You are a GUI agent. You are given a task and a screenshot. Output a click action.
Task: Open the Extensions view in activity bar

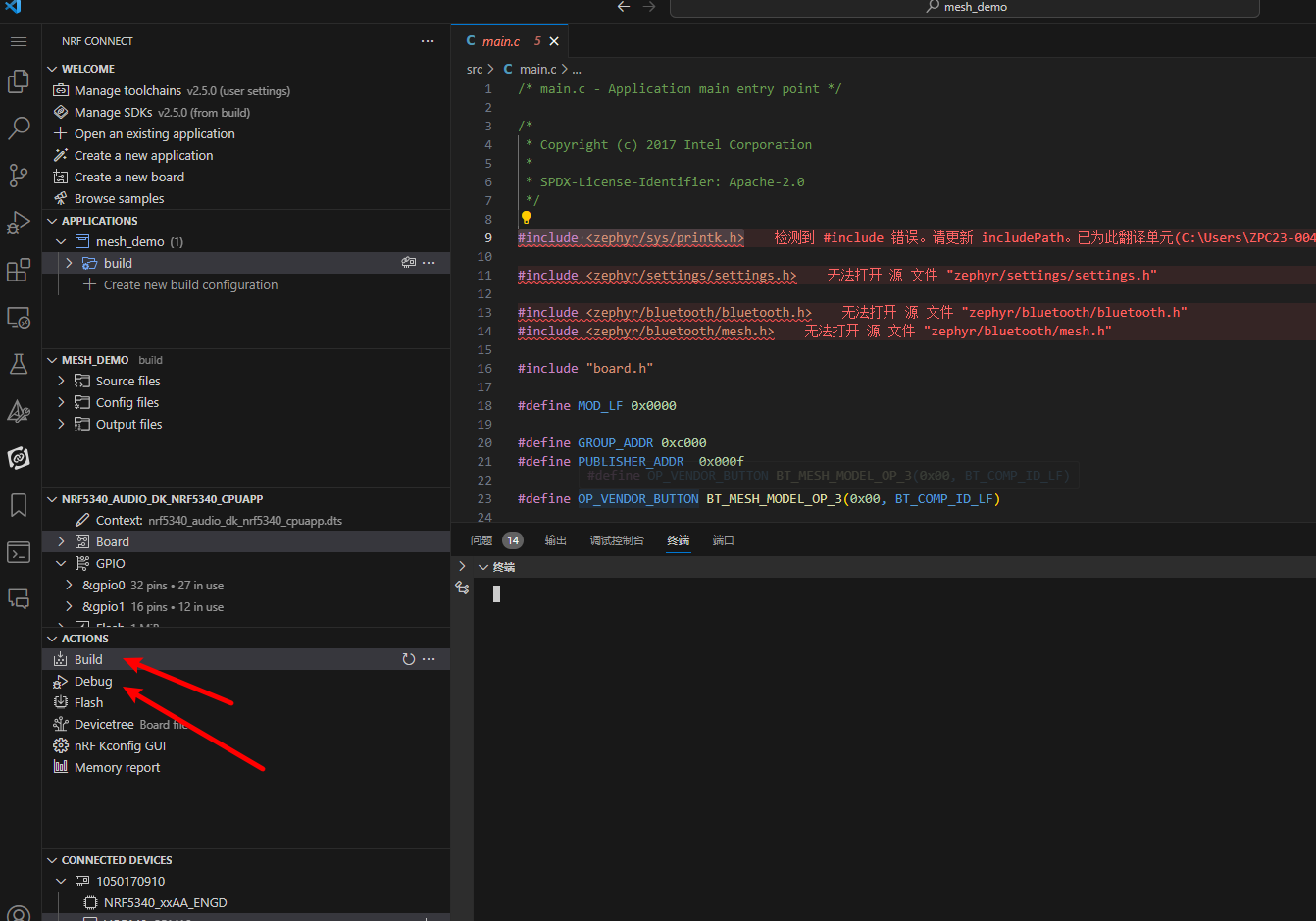19,270
